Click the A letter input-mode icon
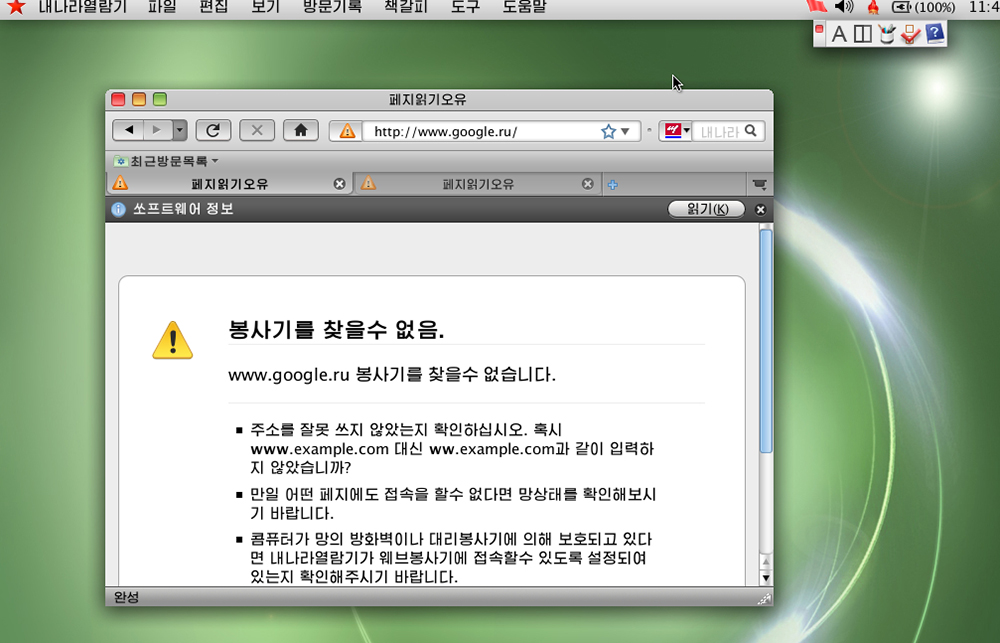 coord(839,34)
